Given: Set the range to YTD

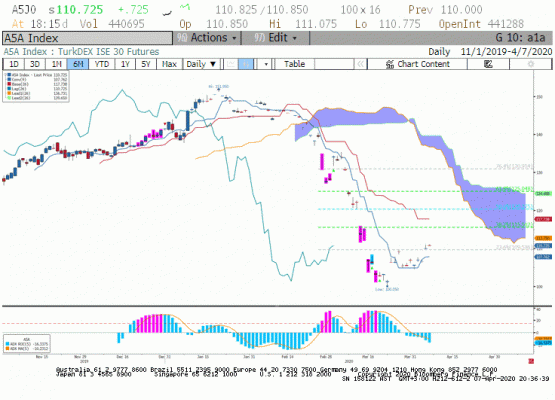Looking at the screenshot, I should [102, 64].
